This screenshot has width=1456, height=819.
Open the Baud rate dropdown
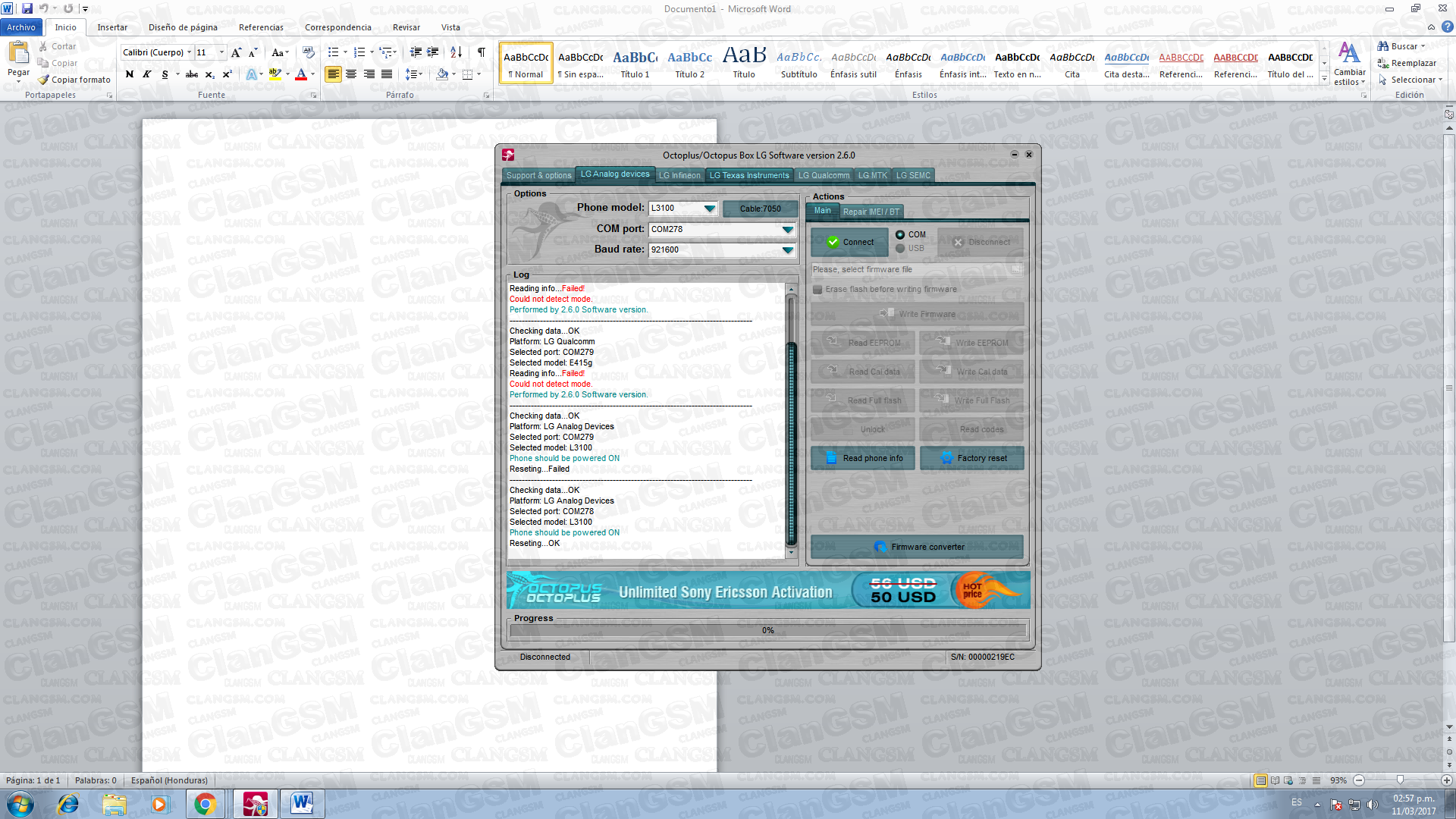(787, 250)
